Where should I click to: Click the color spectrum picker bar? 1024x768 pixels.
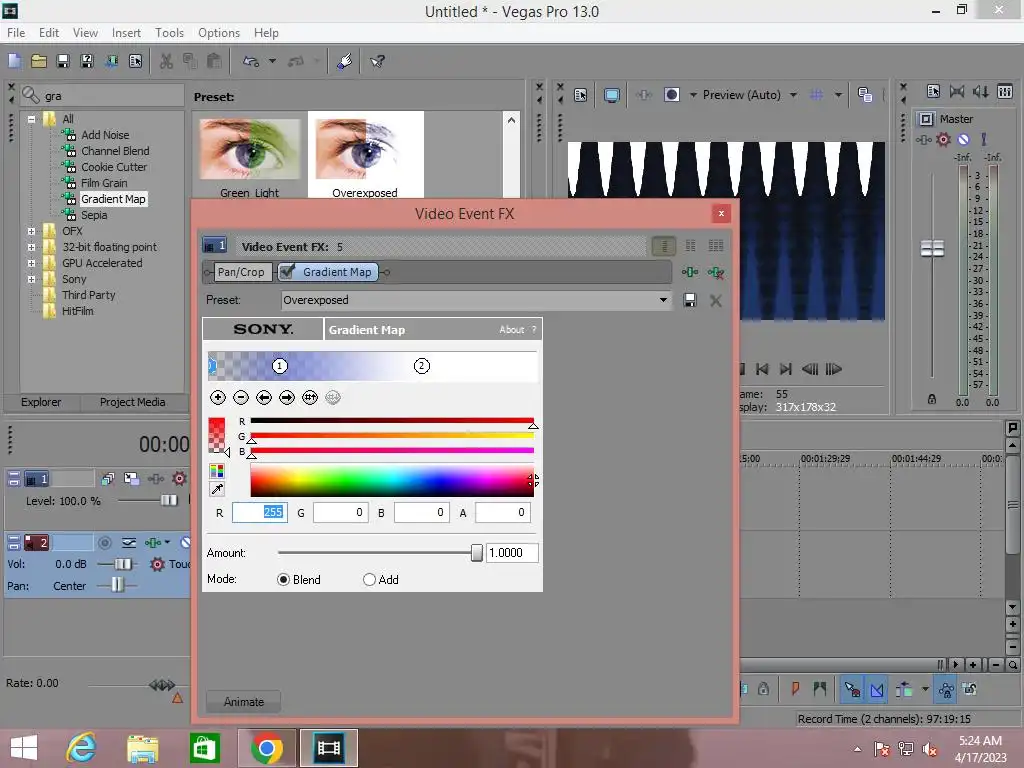pyautogui.click(x=392, y=481)
